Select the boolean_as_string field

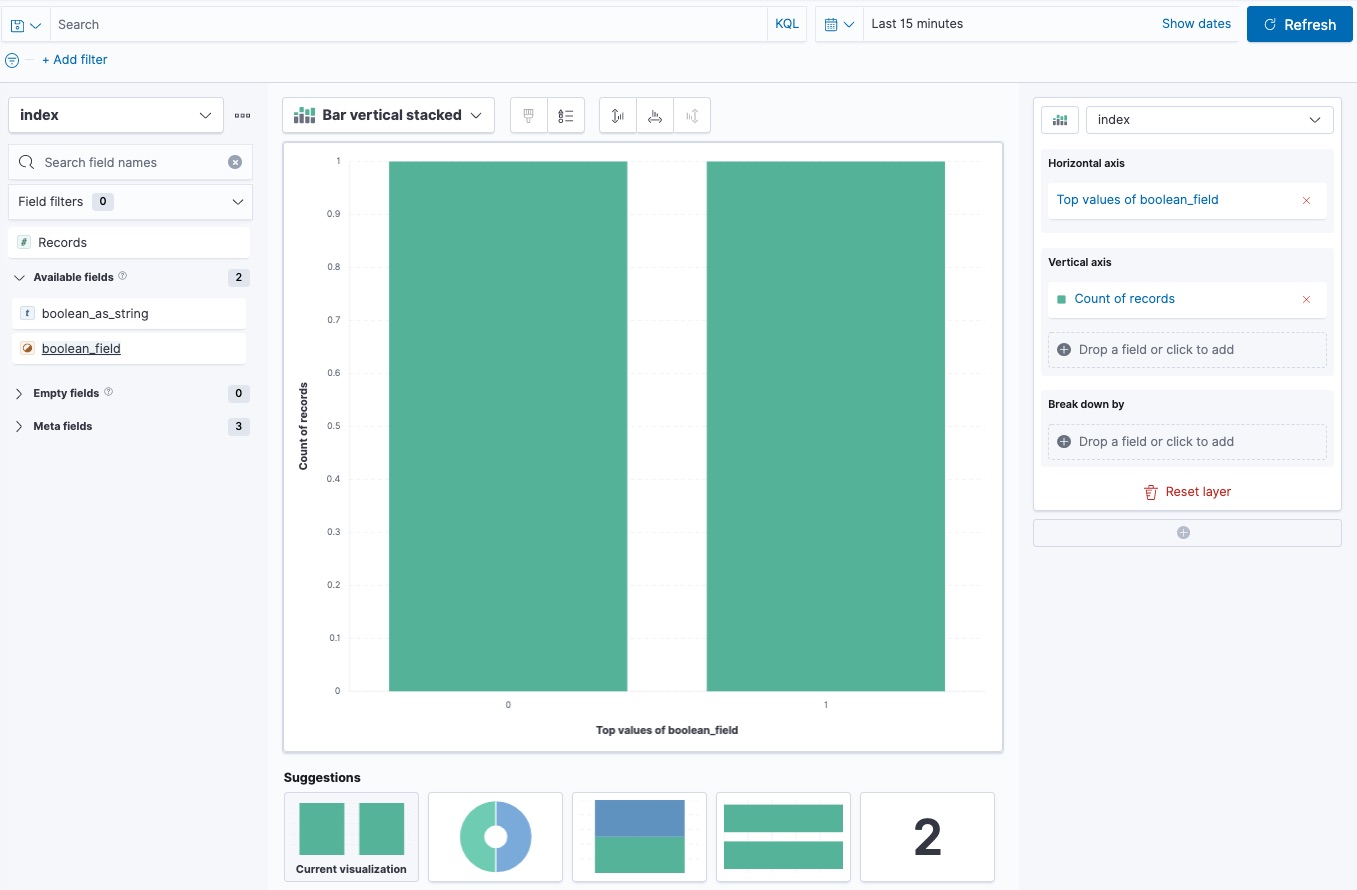point(129,313)
